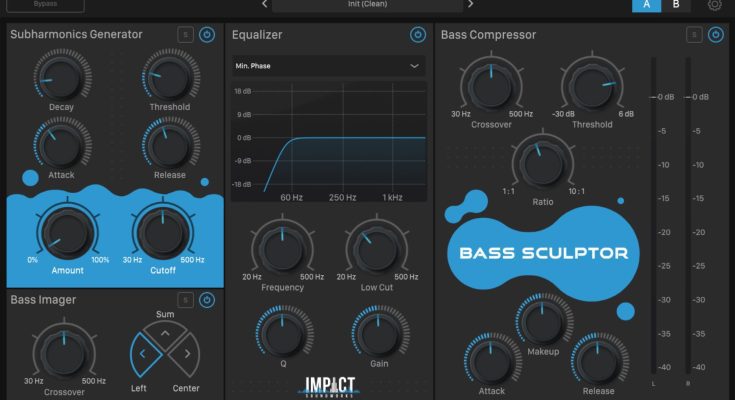Solo the Bass Compressor section
Viewport: 735px width, 400px height.
694,35
